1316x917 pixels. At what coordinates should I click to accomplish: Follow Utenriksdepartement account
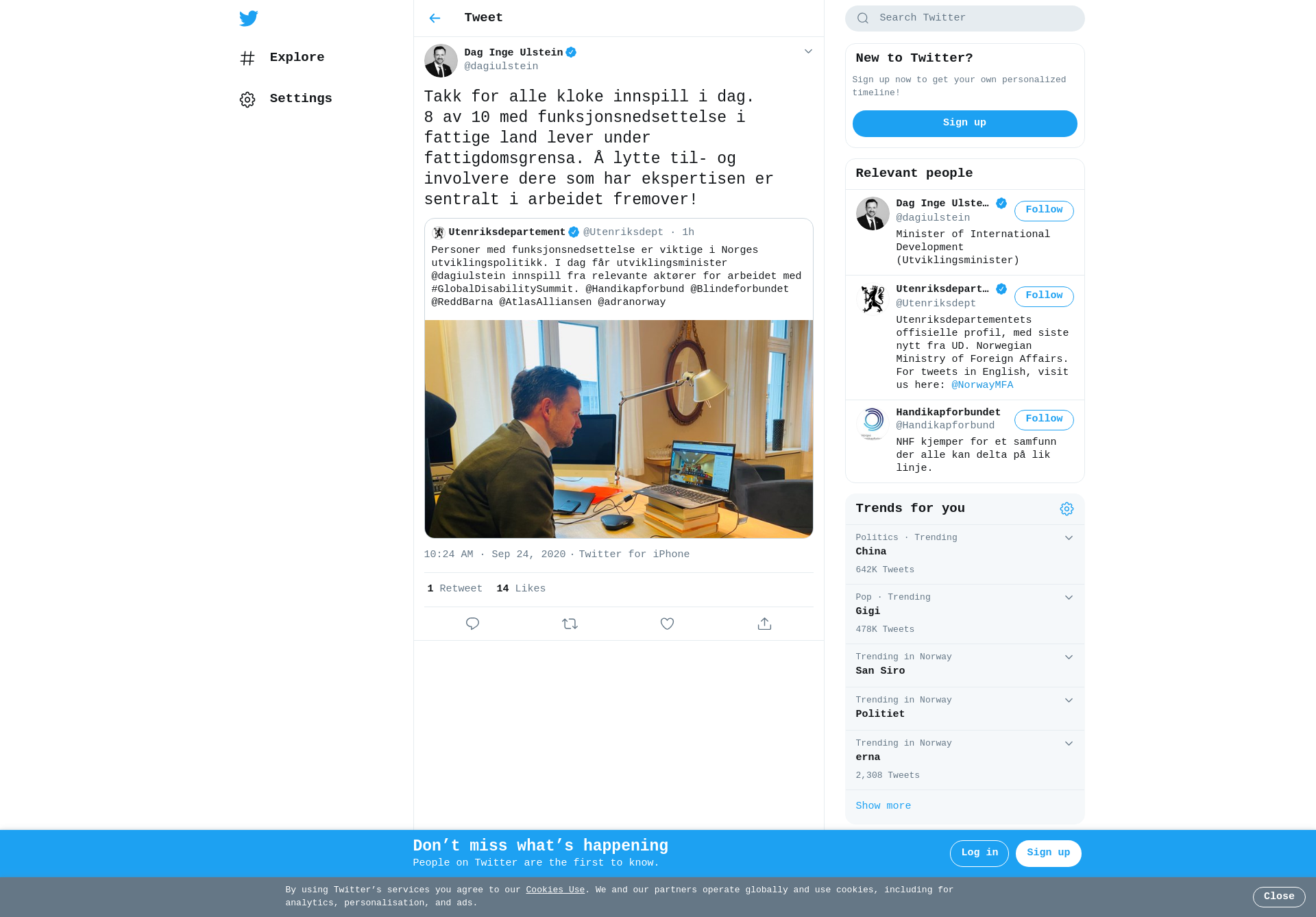(1044, 296)
